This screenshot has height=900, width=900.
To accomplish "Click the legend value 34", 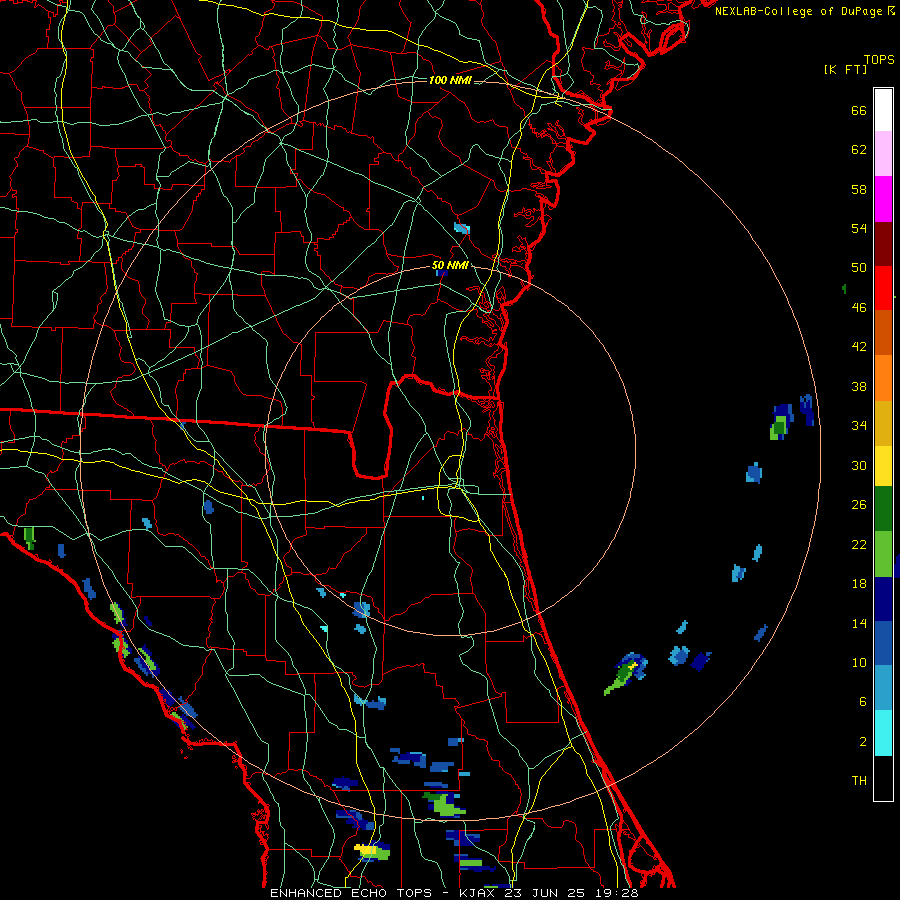I will (x=859, y=426).
